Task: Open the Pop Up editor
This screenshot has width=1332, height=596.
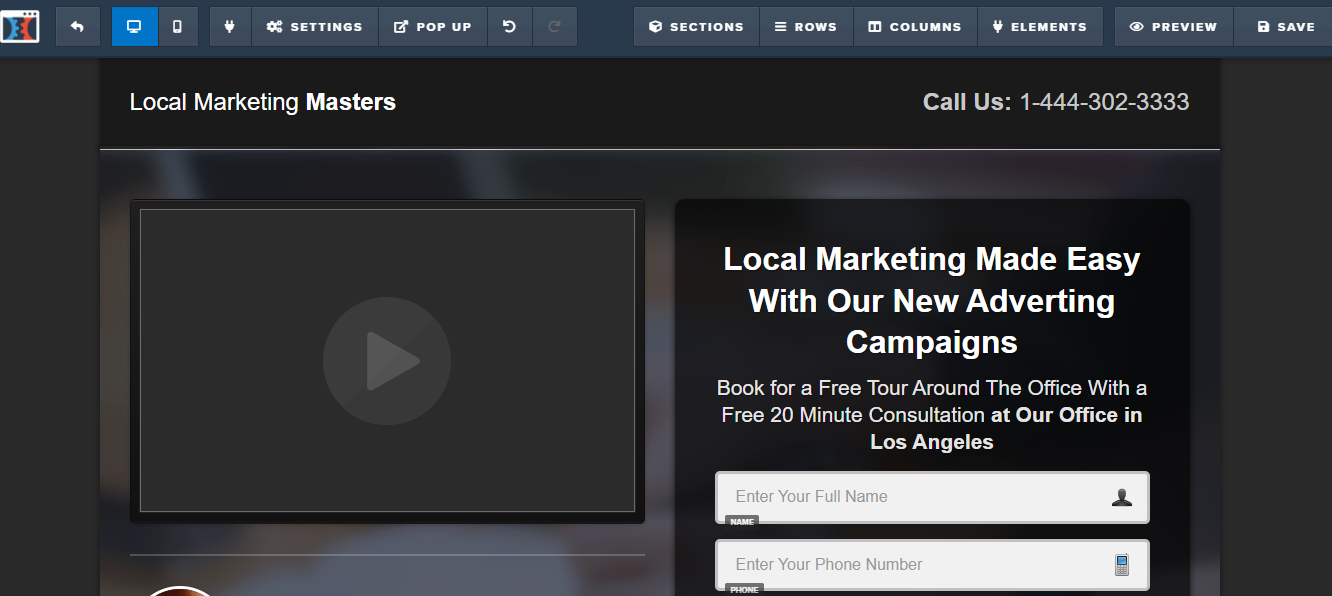Action: [x=433, y=27]
